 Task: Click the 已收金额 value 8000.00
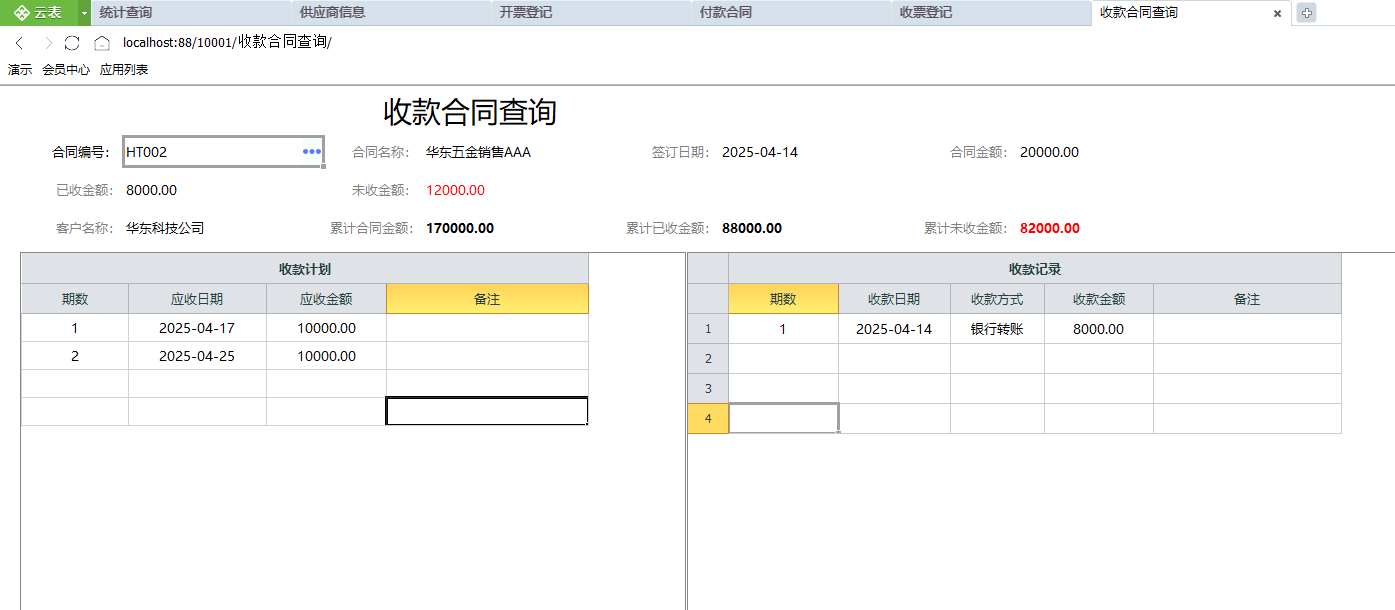[x=151, y=190]
